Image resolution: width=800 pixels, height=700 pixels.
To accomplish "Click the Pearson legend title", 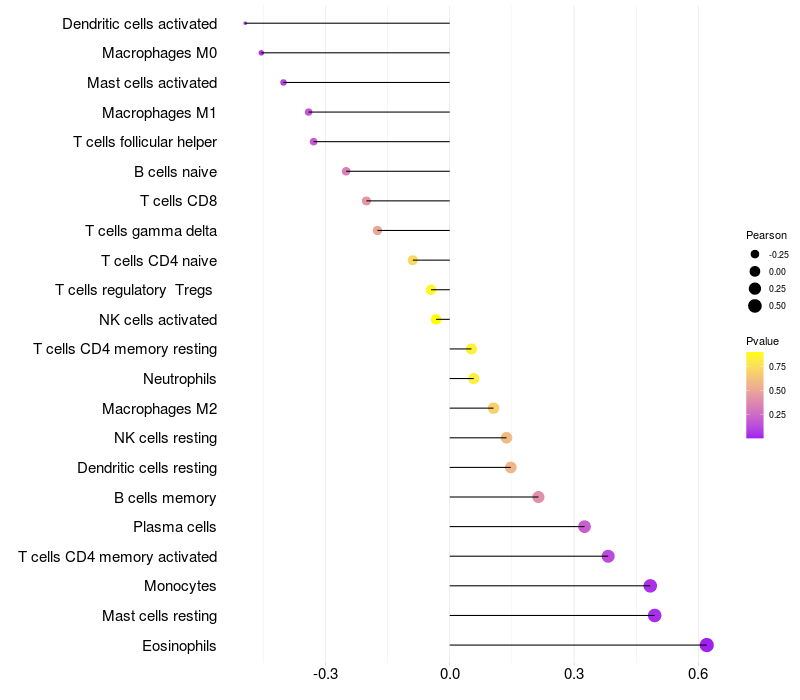I will point(766,235).
